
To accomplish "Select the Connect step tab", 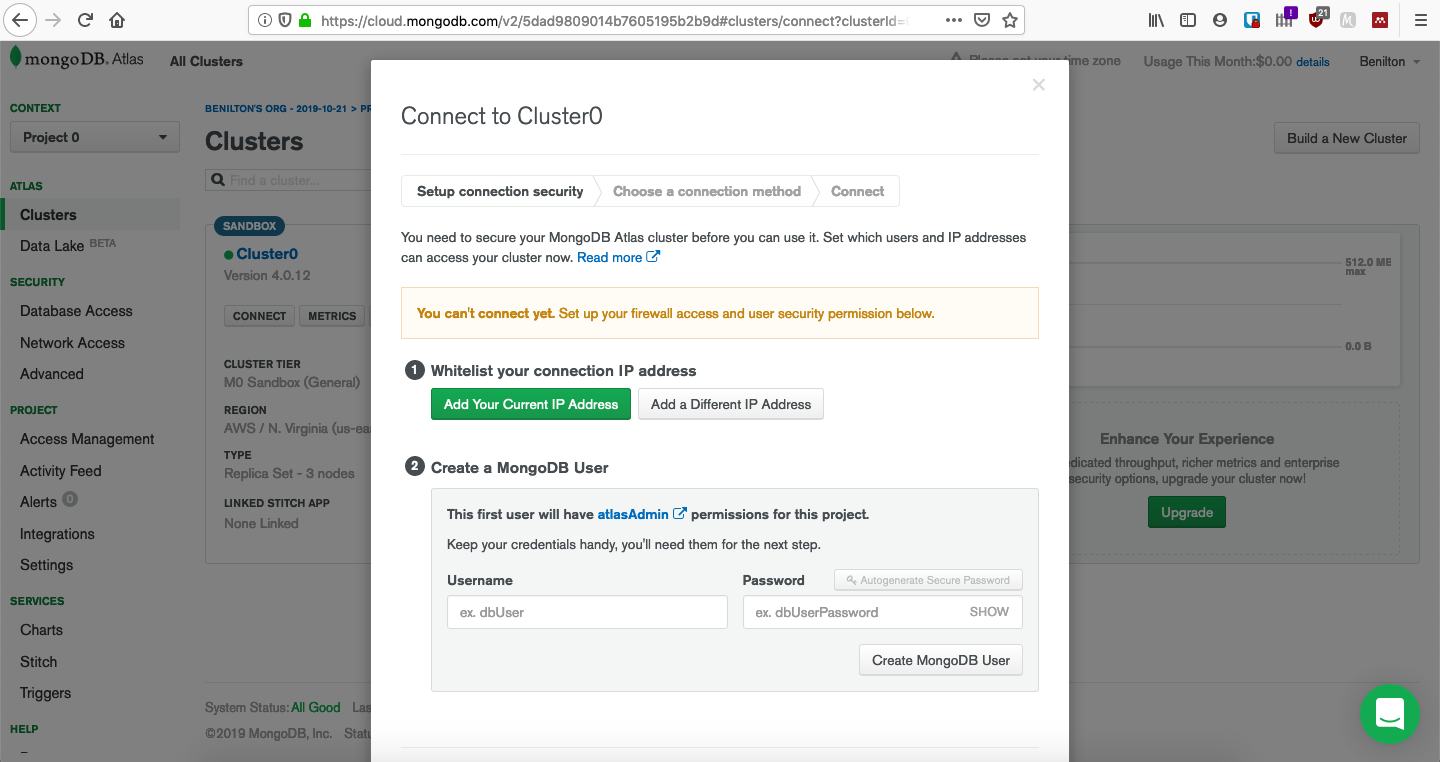I will (858, 191).
